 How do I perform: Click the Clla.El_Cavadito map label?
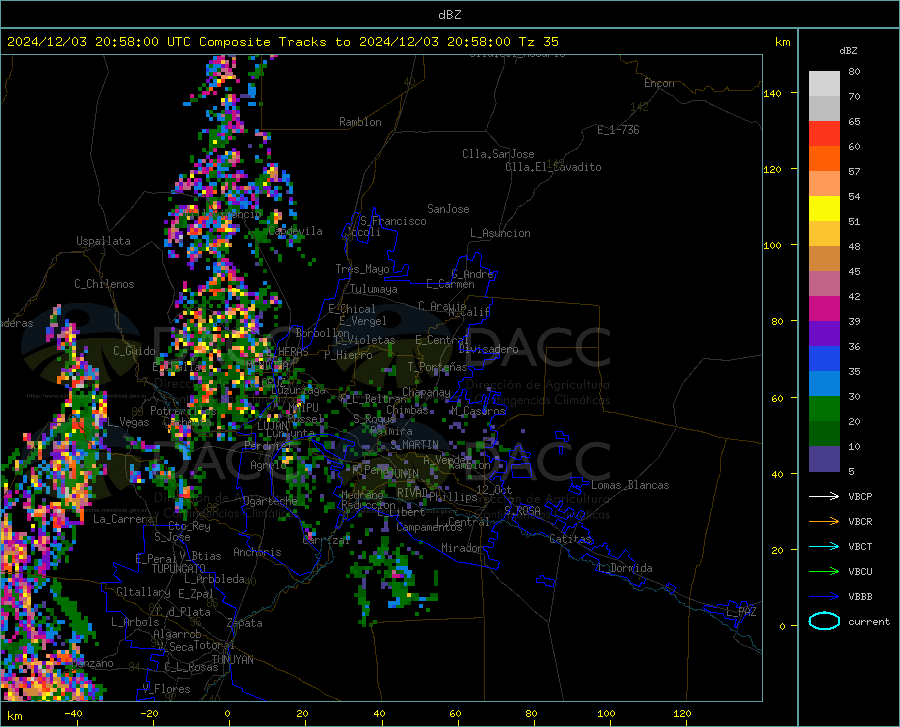pyautogui.click(x=553, y=167)
